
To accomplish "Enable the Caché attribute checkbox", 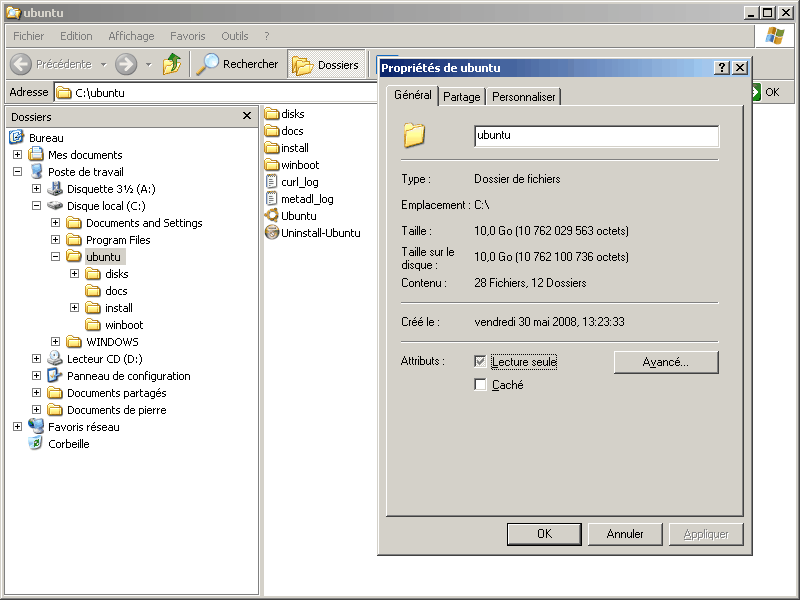I will [480, 384].
